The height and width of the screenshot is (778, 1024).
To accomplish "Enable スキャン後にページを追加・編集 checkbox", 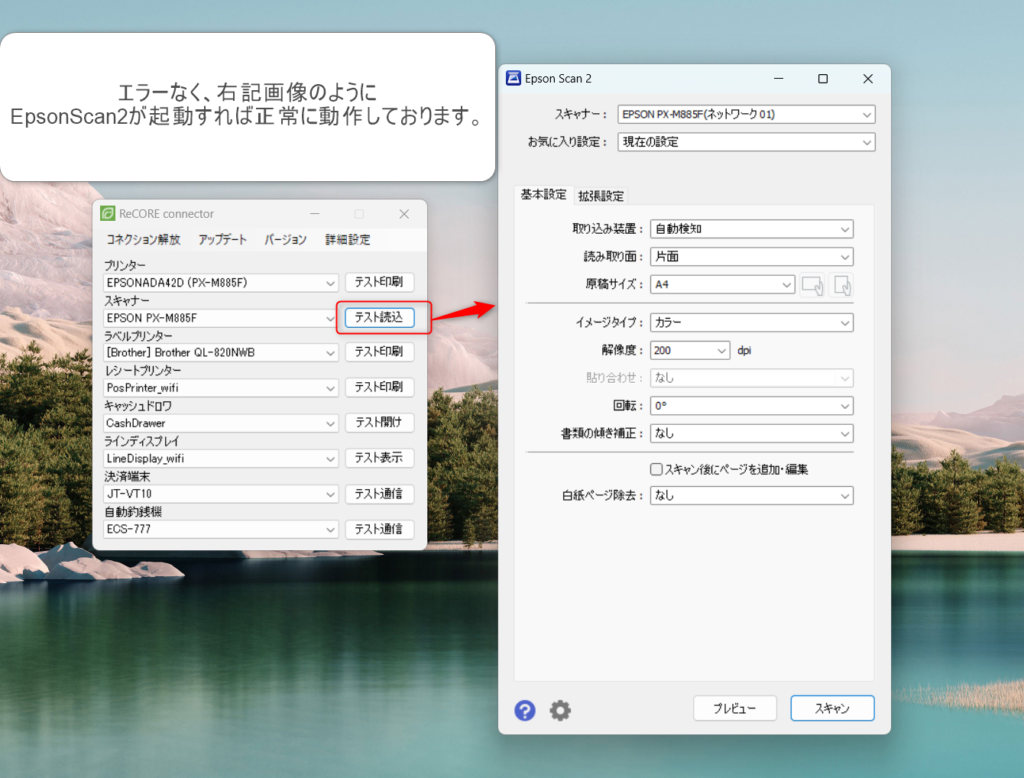I will click(x=656, y=469).
